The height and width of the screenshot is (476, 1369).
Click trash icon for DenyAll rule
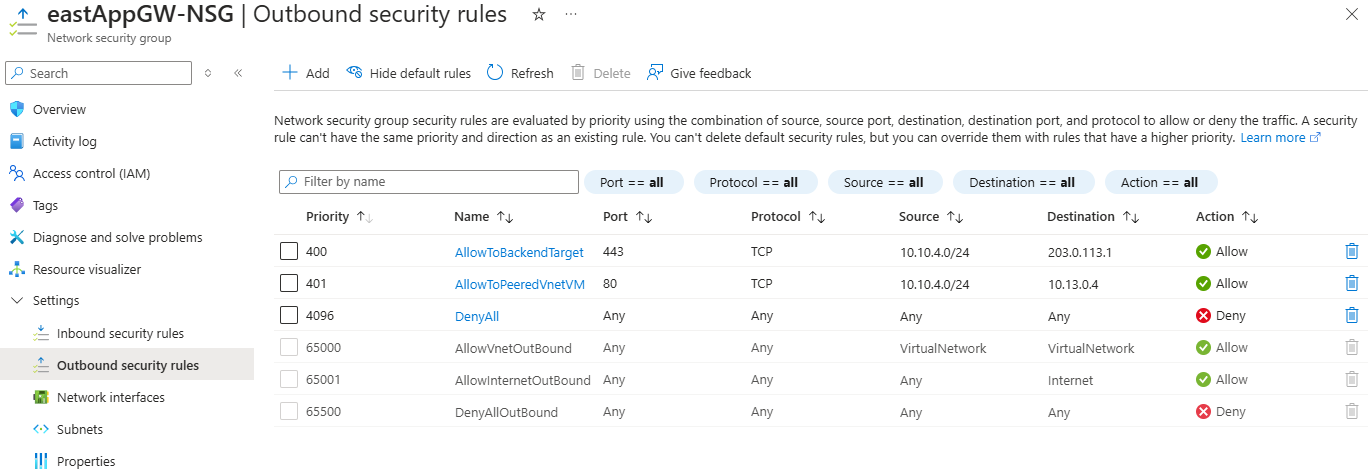pyautogui.click(x=1352, y=316)
